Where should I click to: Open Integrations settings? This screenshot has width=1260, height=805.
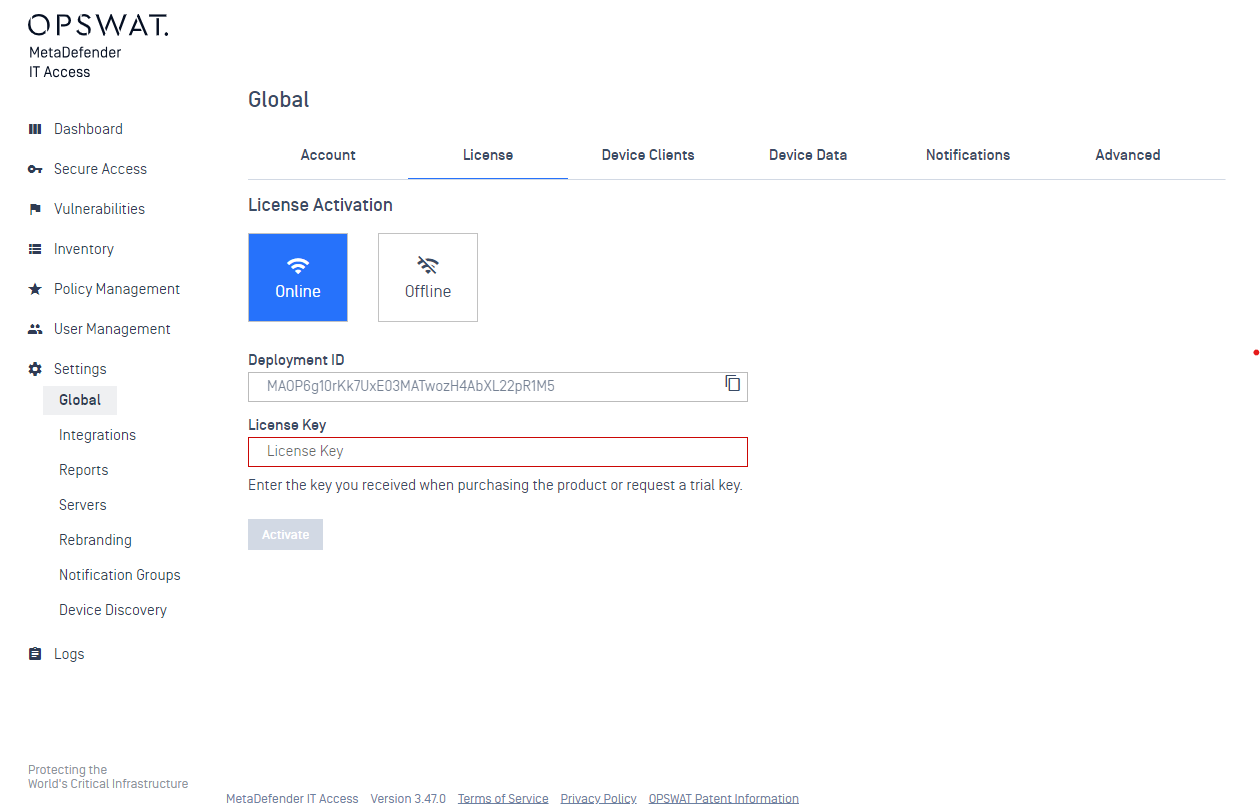point(97,435)
